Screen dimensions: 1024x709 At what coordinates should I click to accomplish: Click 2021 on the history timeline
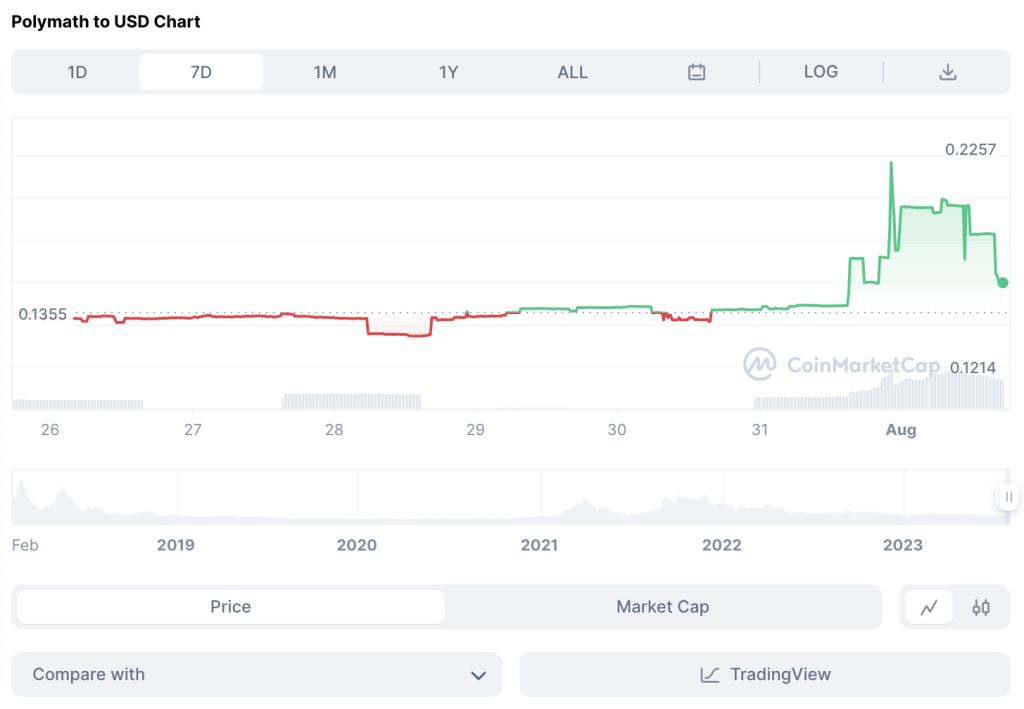(539, 545)
